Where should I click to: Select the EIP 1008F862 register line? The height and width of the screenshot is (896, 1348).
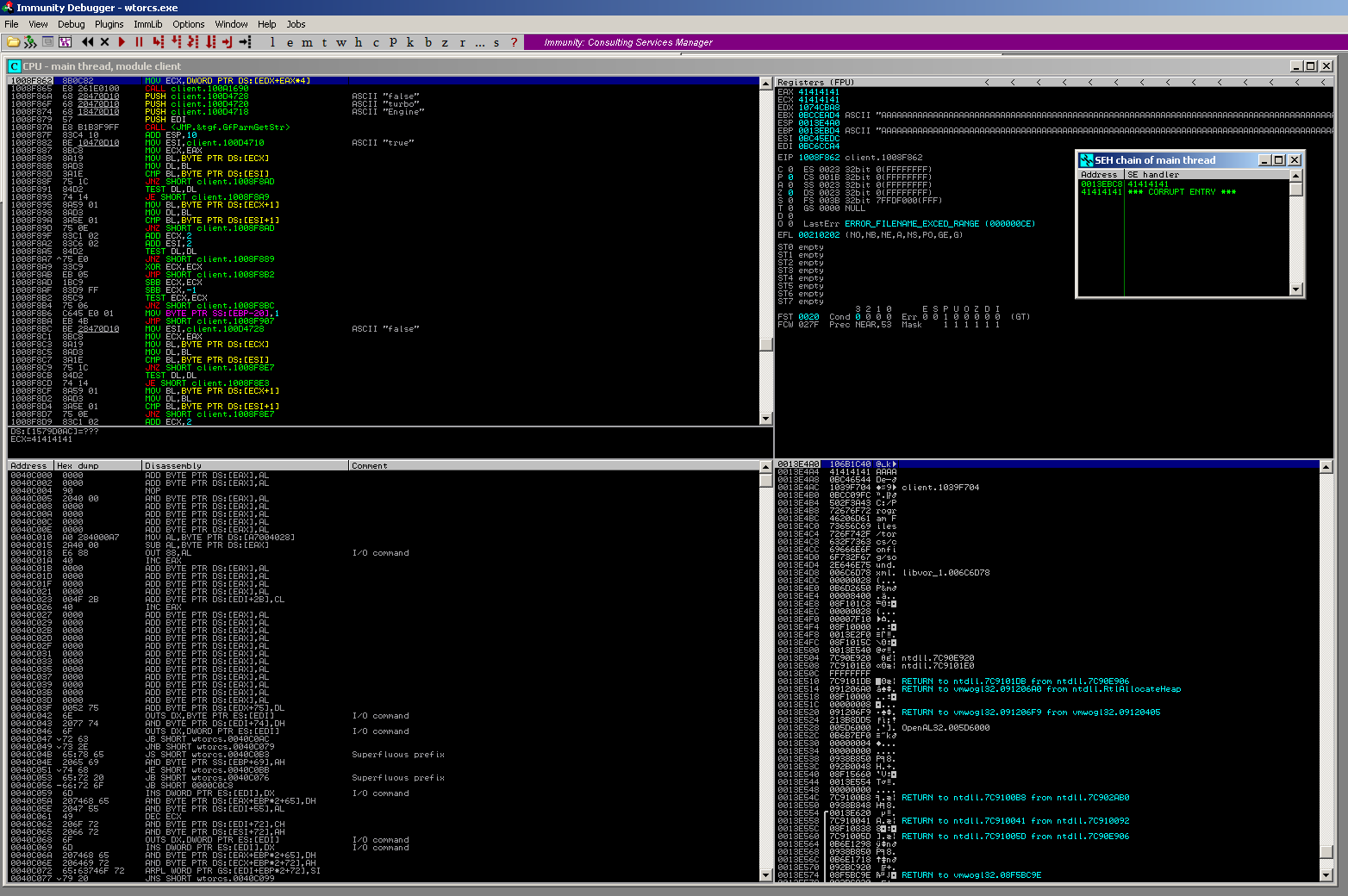tap(850, 158)
